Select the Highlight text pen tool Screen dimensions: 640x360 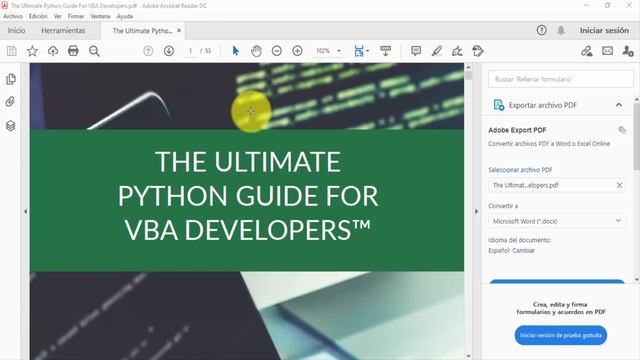tap(437, 51)
